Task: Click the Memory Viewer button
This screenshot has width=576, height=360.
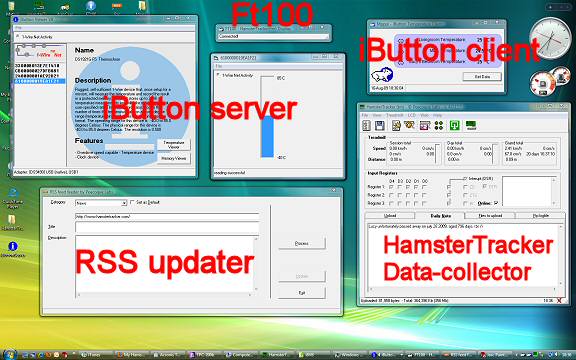Action: click(x=173, y=159)
